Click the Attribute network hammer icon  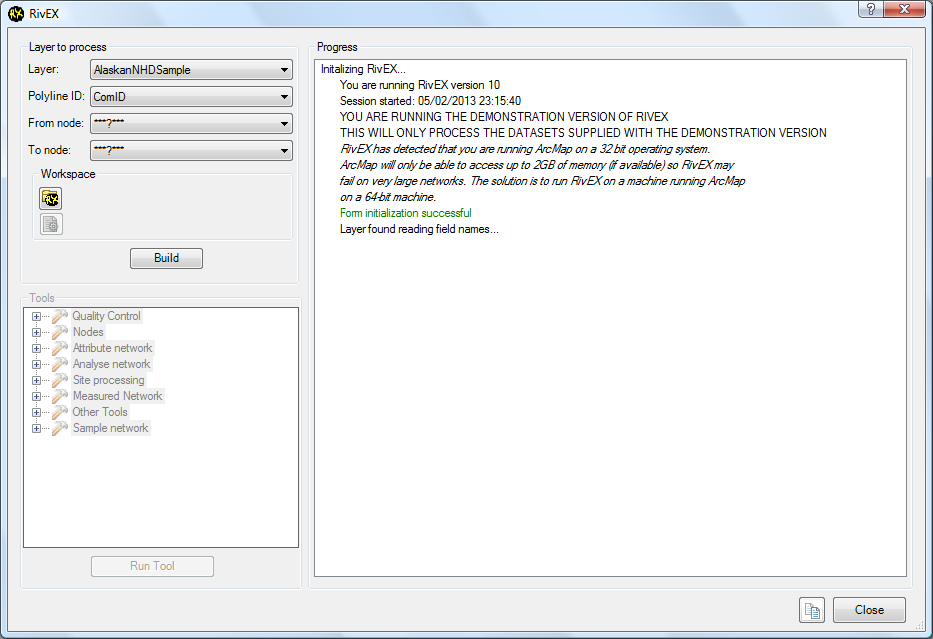[60, 348]
